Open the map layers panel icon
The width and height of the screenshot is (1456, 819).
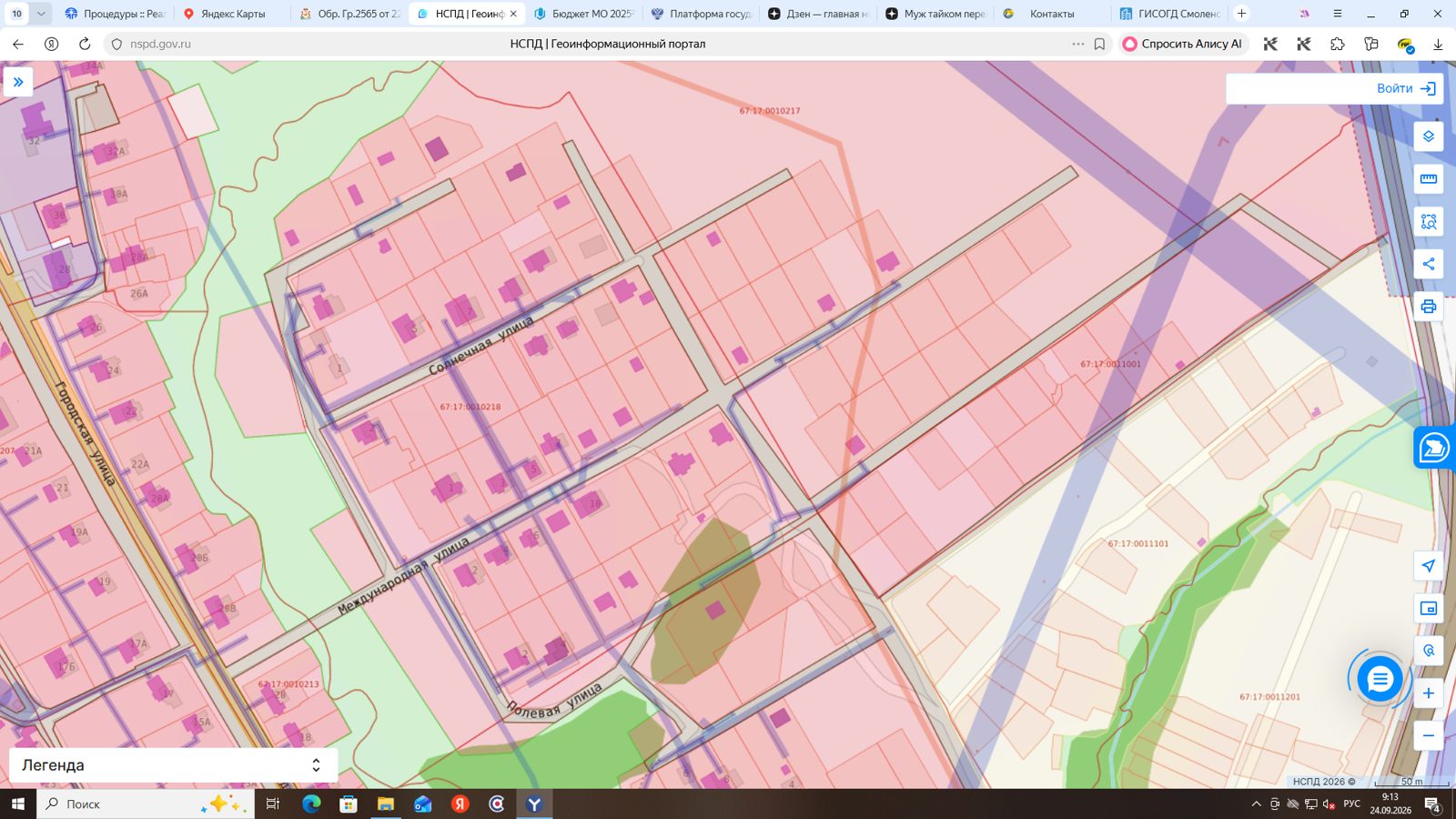point(1428,136)
